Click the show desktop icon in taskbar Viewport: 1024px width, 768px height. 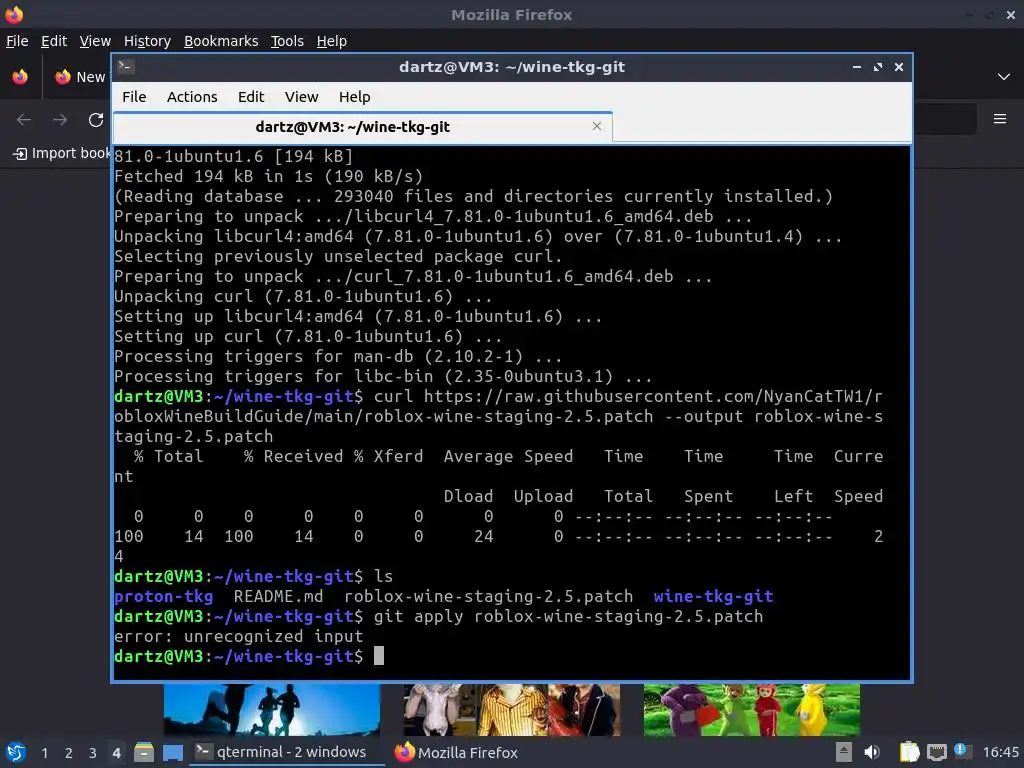[172, 753]
